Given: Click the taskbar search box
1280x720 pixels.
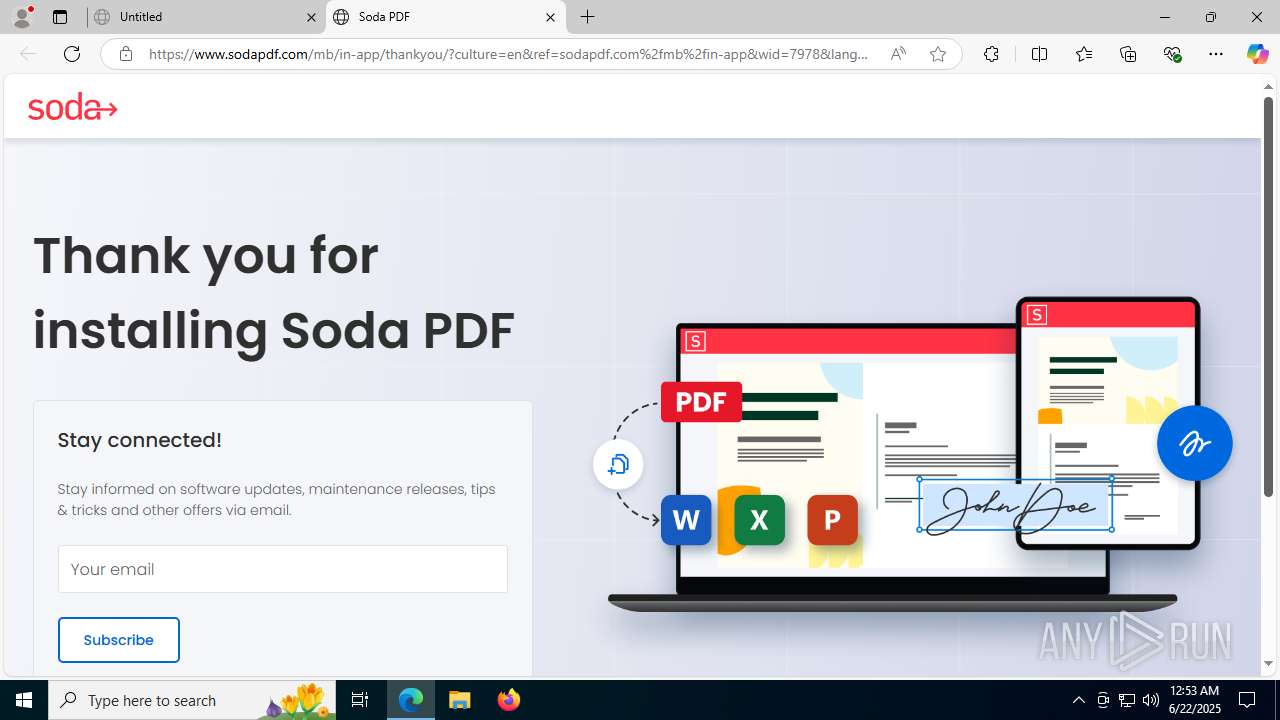Looking at the screenshot, I should tap(192, 700).
